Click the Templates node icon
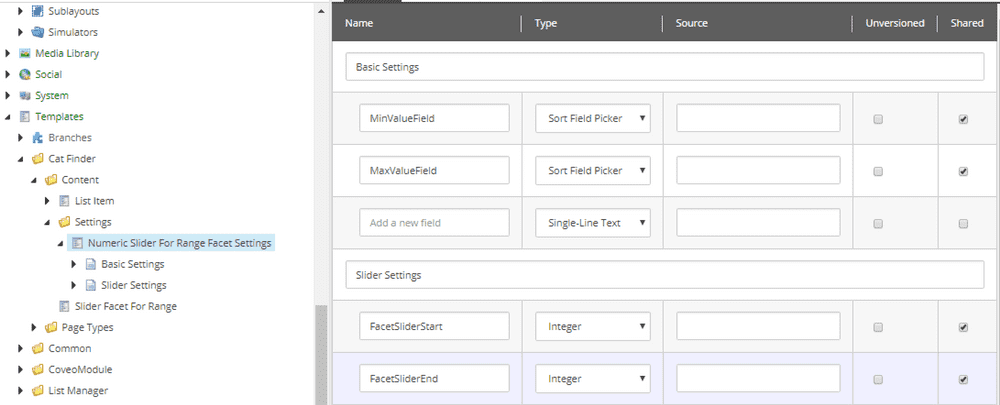 click(x=25, y=117)
